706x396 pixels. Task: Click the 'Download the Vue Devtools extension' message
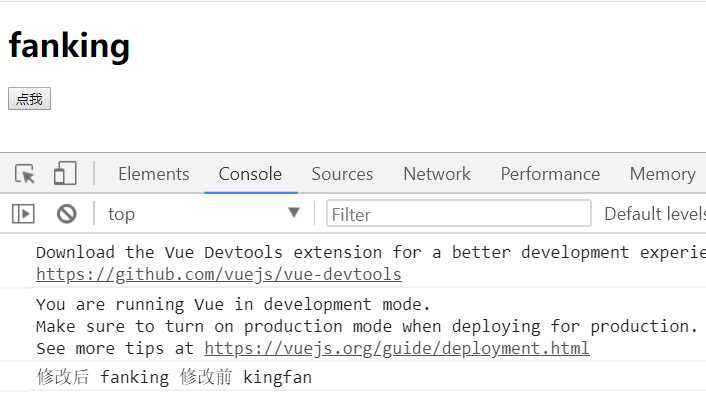click(x=371, y=252)
